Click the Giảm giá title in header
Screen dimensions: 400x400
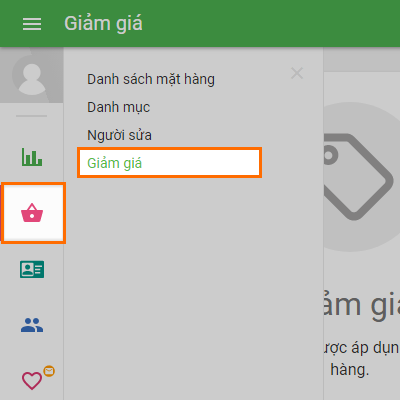pyautogui.click(x=103, y=24)
